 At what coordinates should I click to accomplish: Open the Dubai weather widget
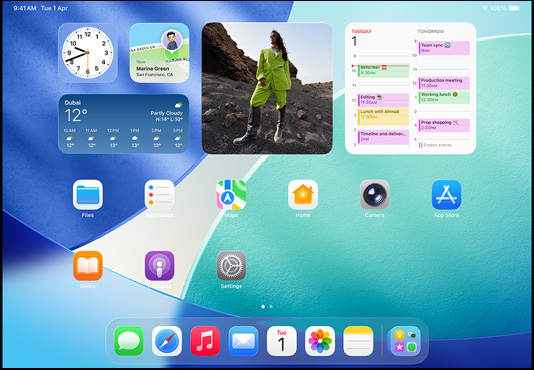click(x=123, y=124)
